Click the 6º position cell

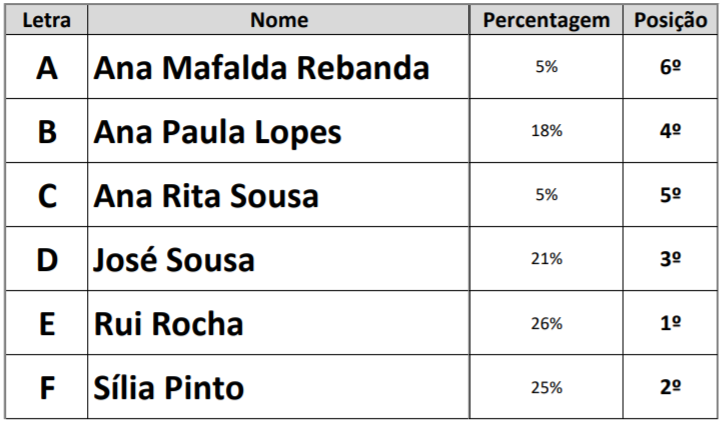[x=671, y=68]
